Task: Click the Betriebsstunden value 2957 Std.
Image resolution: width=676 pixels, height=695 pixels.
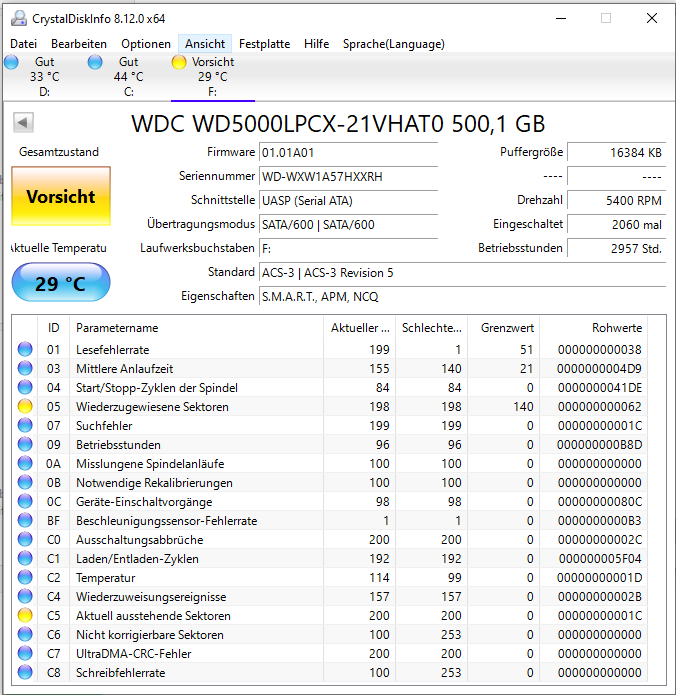Action: tap(617, 248)
